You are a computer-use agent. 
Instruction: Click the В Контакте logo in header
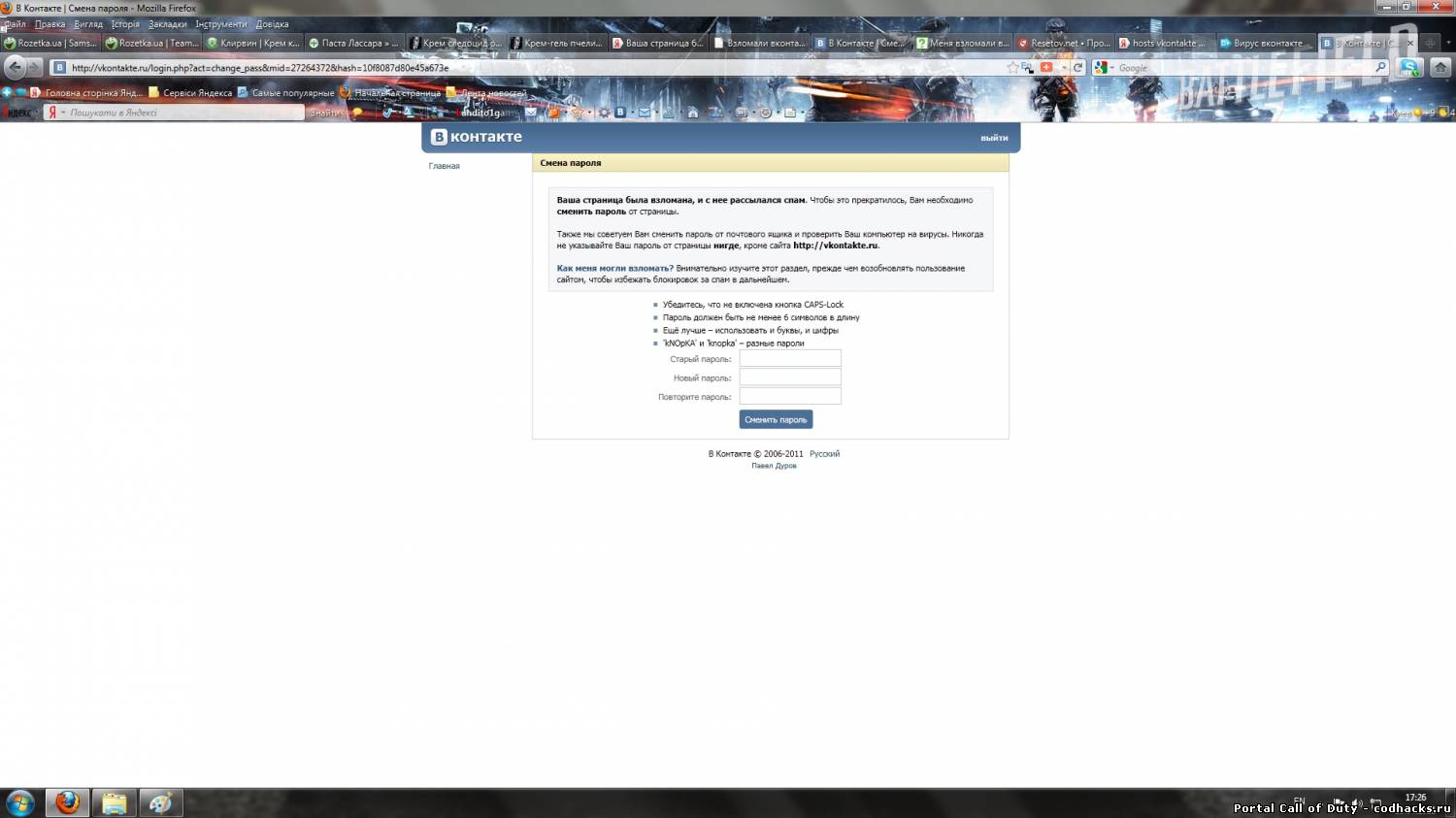477,137
